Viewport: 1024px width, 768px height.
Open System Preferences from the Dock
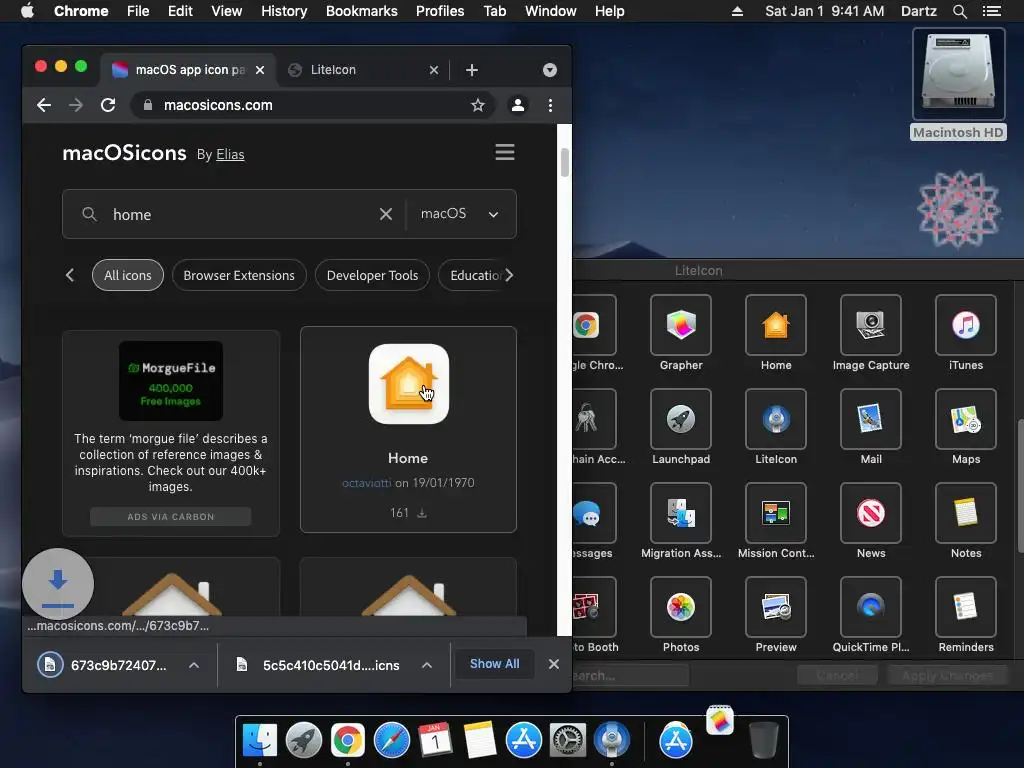tap(568, 741)
